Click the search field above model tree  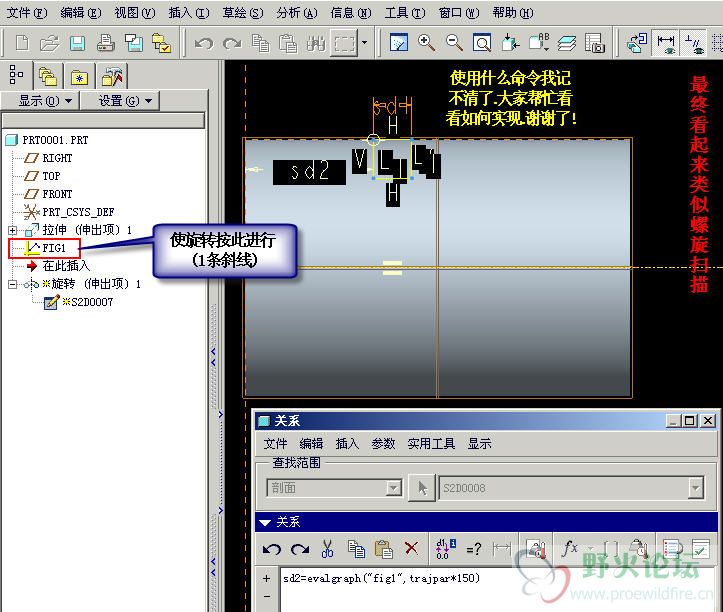click(103, 120)
